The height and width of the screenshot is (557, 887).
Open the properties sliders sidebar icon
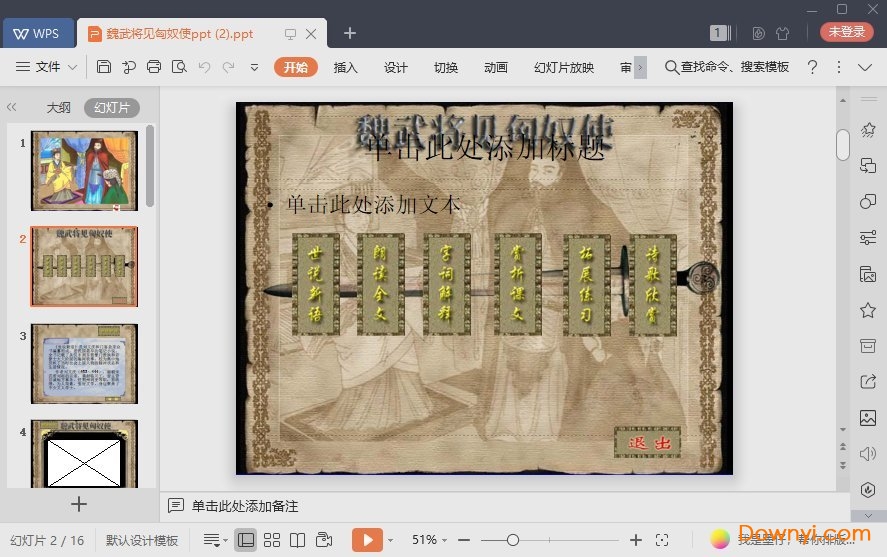[868, 238]
